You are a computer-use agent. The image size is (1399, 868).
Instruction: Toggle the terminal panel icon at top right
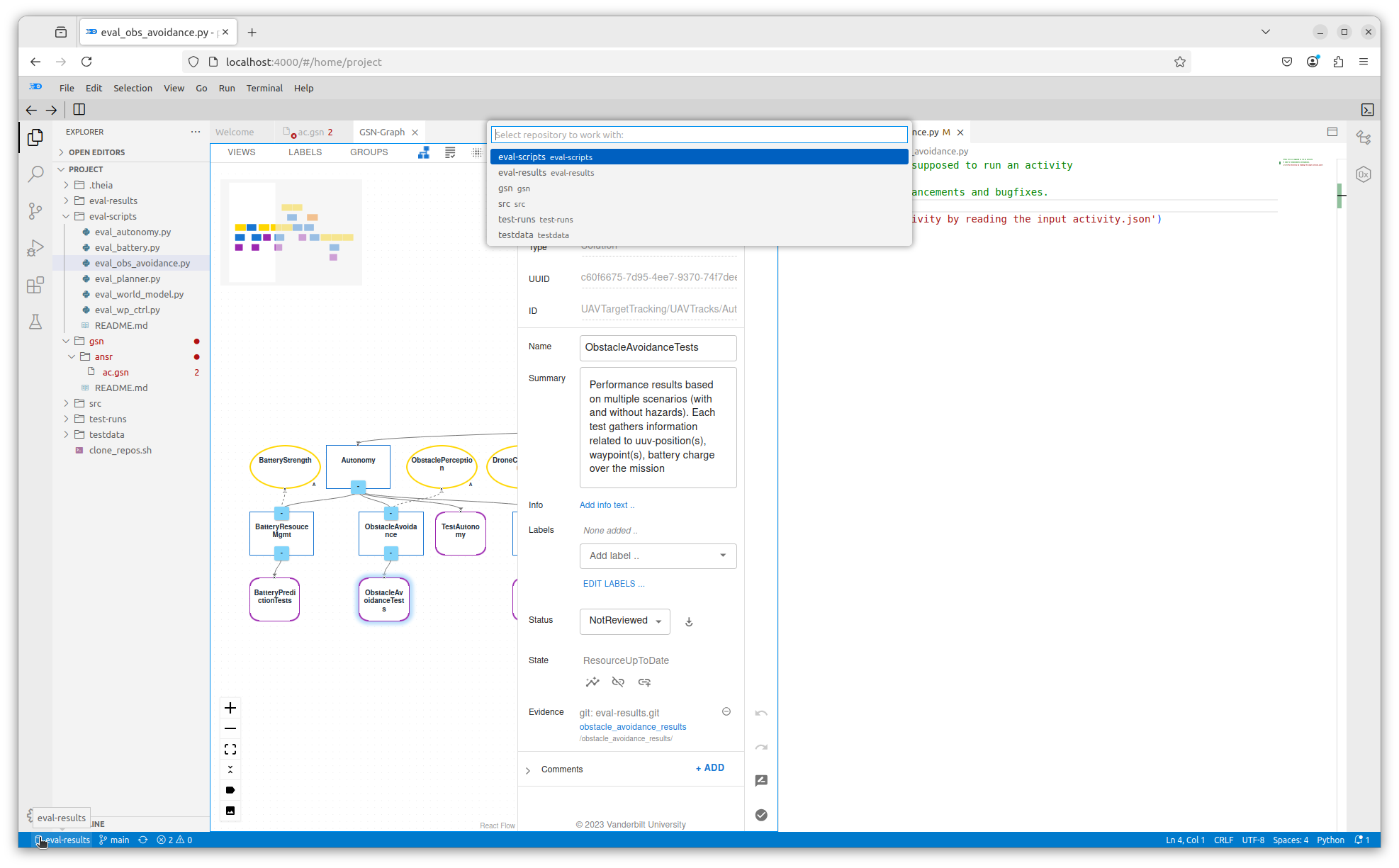tap(1368, 110)
